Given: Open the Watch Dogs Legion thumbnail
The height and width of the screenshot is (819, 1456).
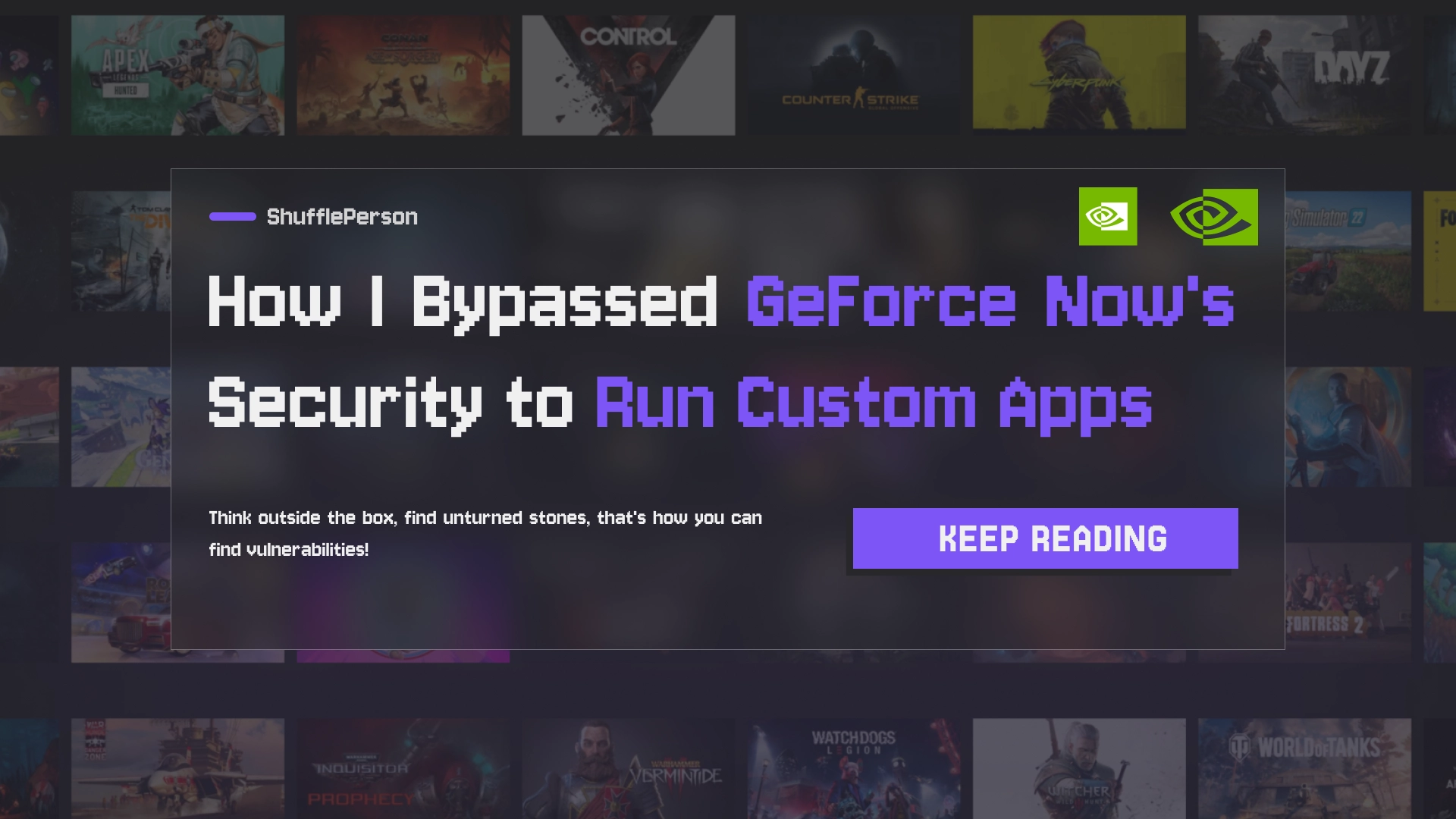Looking at the screenshot, I should 854,768.
